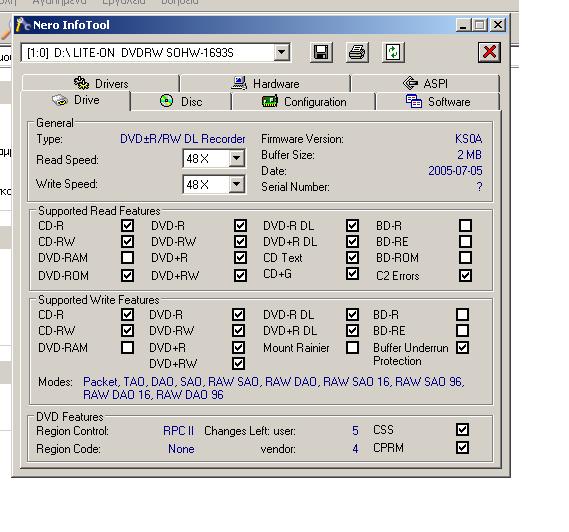Switch to the Drivers tab

click(101, 83)
